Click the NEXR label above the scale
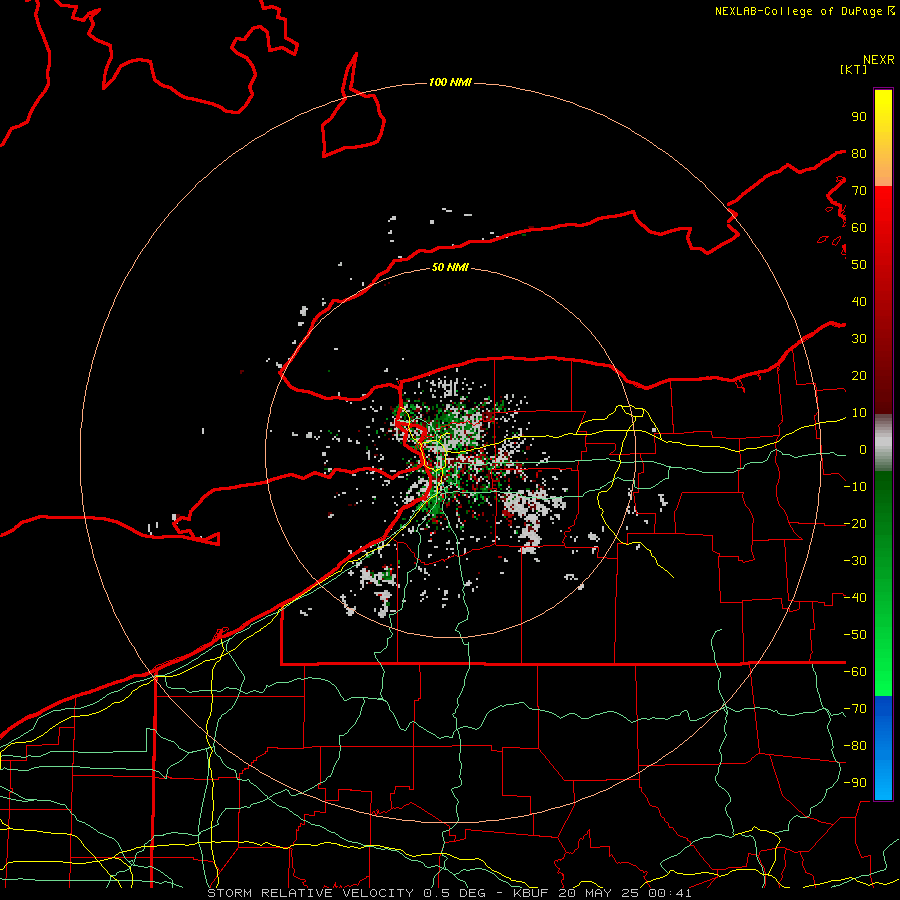The image size is (900, 900). pyautogui.click(x=878, y=60)
